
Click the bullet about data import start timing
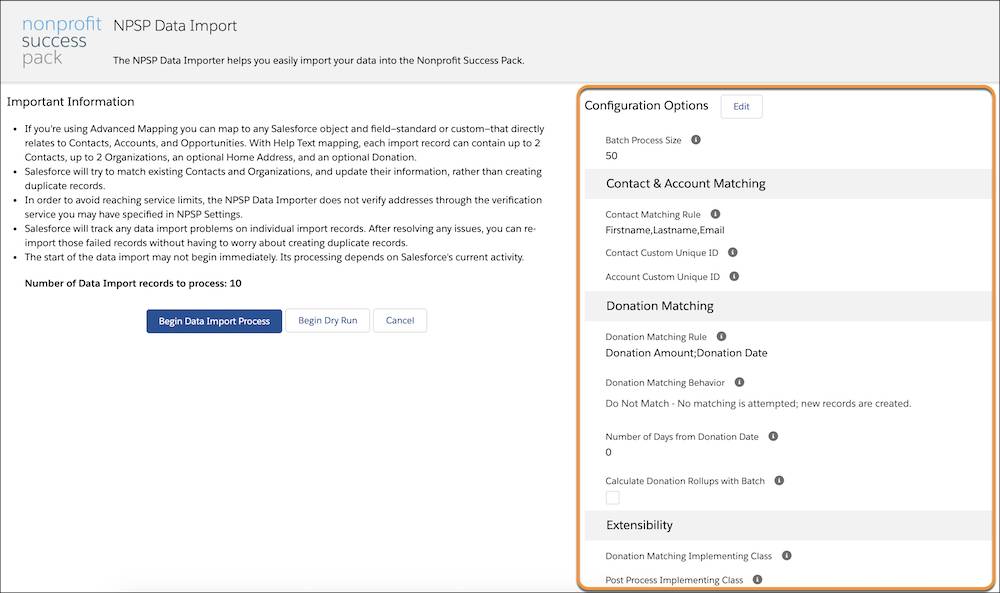pos(274,258)
